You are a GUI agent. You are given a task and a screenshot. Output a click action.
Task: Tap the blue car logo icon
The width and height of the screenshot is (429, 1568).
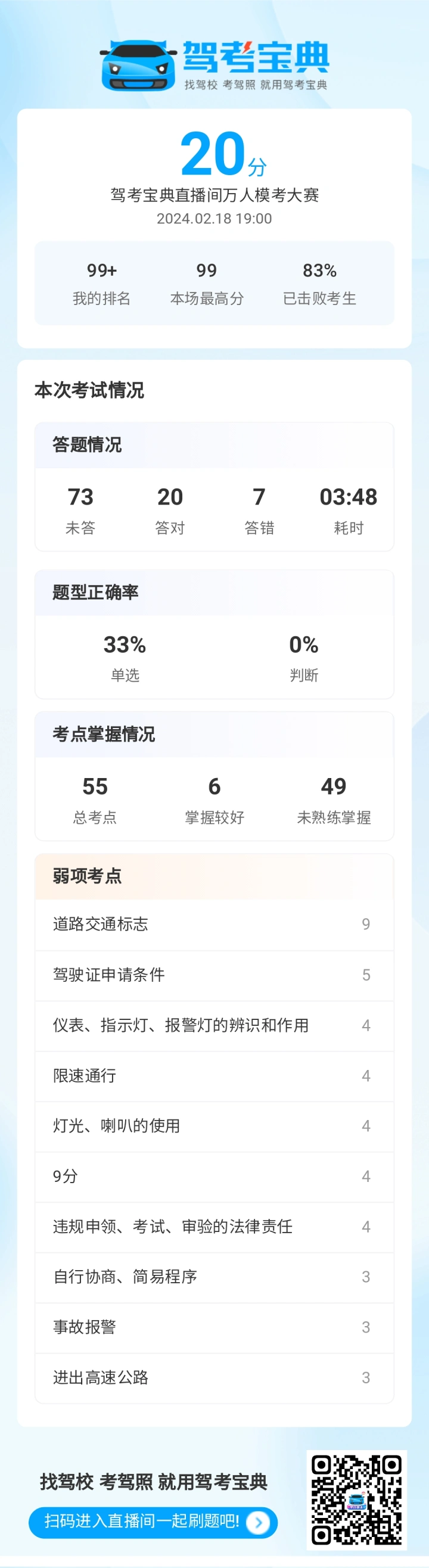[x=138, y=66]
